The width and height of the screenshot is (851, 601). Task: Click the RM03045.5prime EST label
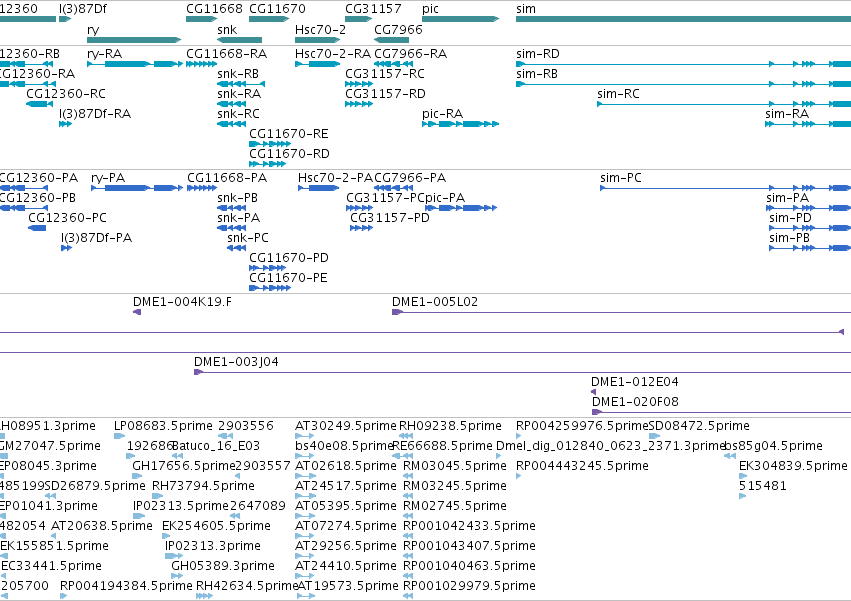(x=455, y=466)
